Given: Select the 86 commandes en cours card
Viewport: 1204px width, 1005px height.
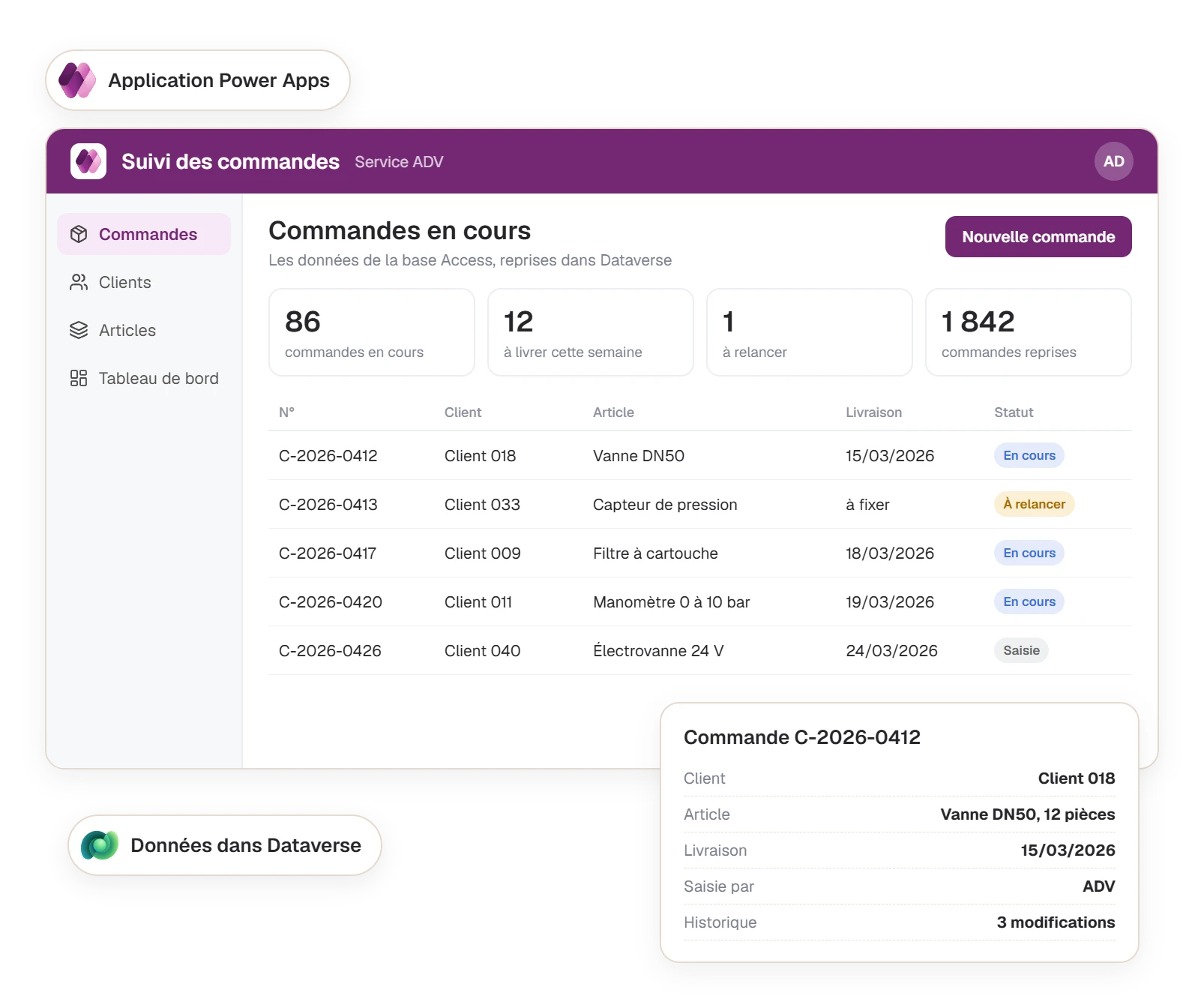Looking at the screenshot, I should pos(372,332).
